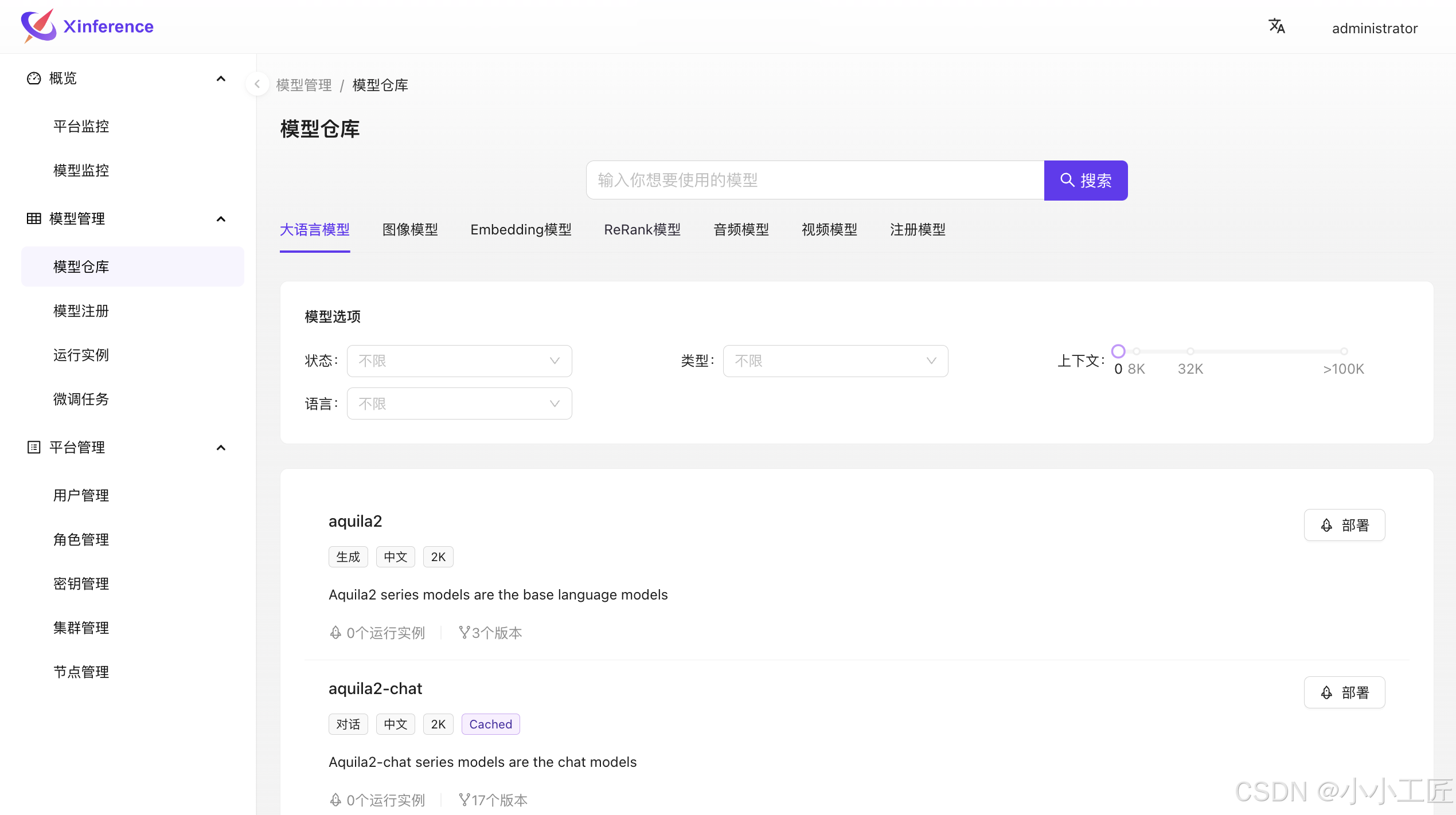
Task: Collapse the 概览 menu section
Action: [x=221, y=79]
